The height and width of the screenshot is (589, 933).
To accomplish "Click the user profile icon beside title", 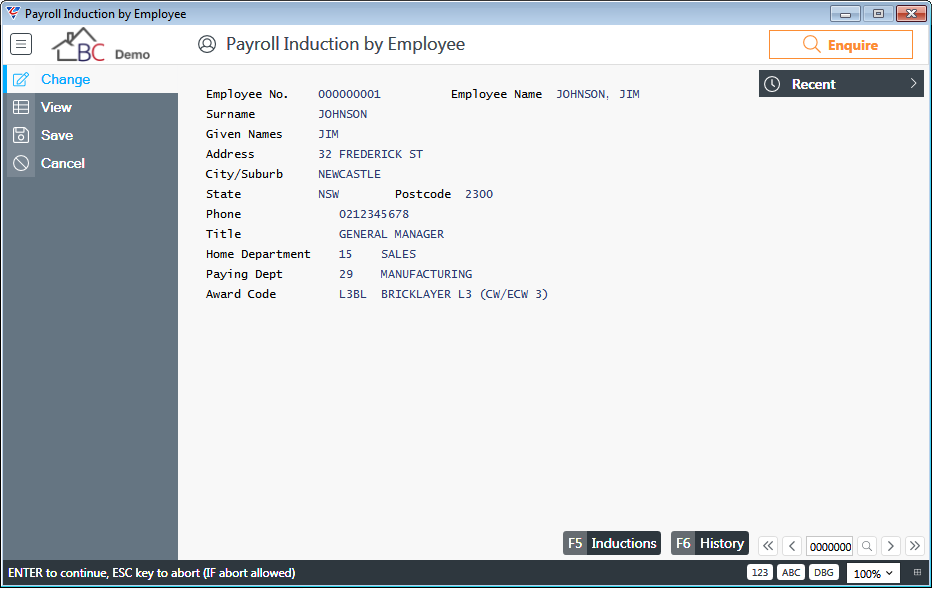I will [x=207, y=44].
